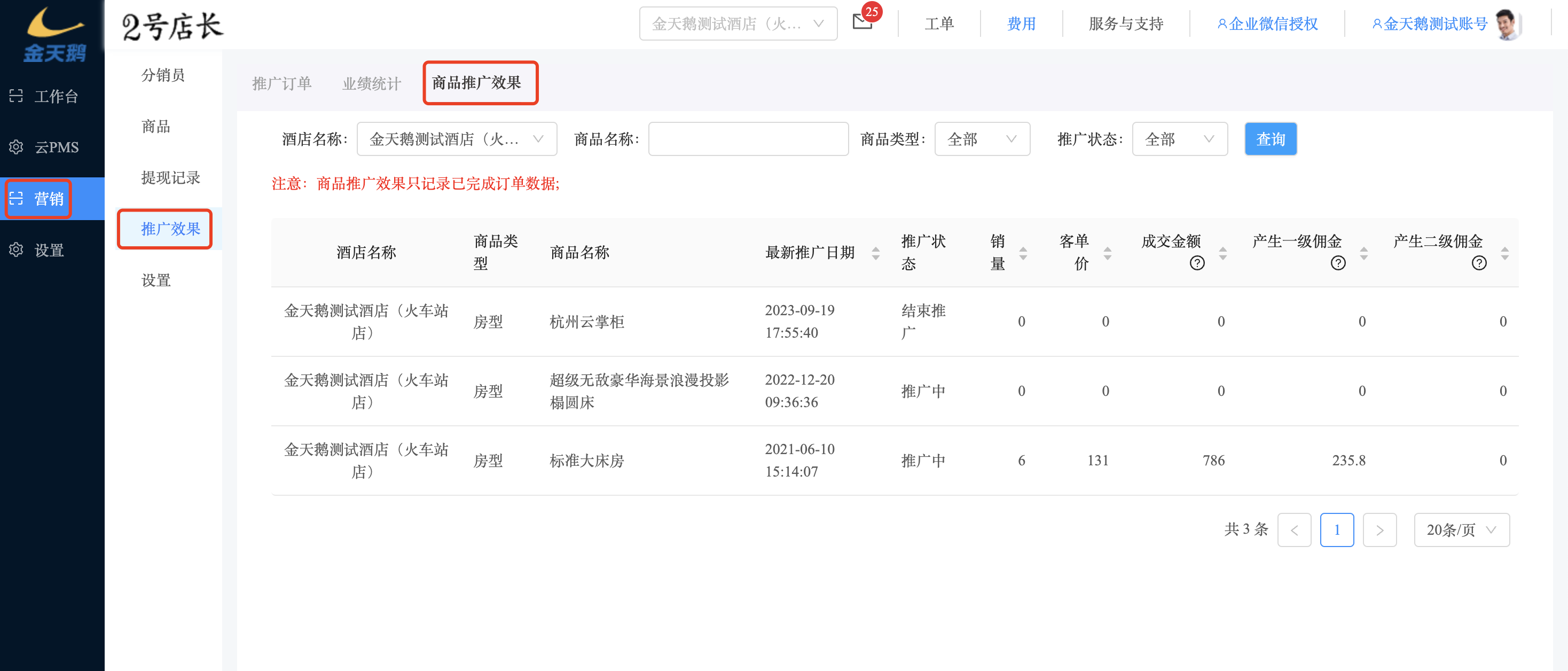Click the 查询 button
The width and height of the screenshot is (1568, 671).
tap(1271, 139)
